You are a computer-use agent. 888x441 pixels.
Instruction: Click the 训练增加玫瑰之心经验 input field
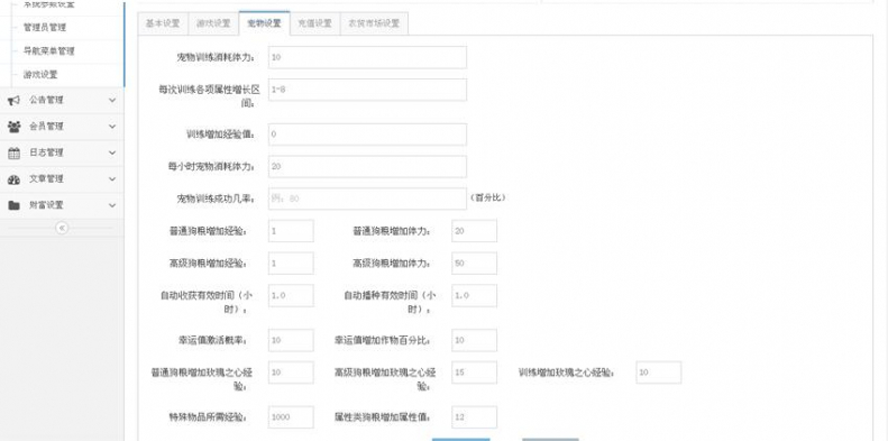pyautogui.click(x=659, y=373)
